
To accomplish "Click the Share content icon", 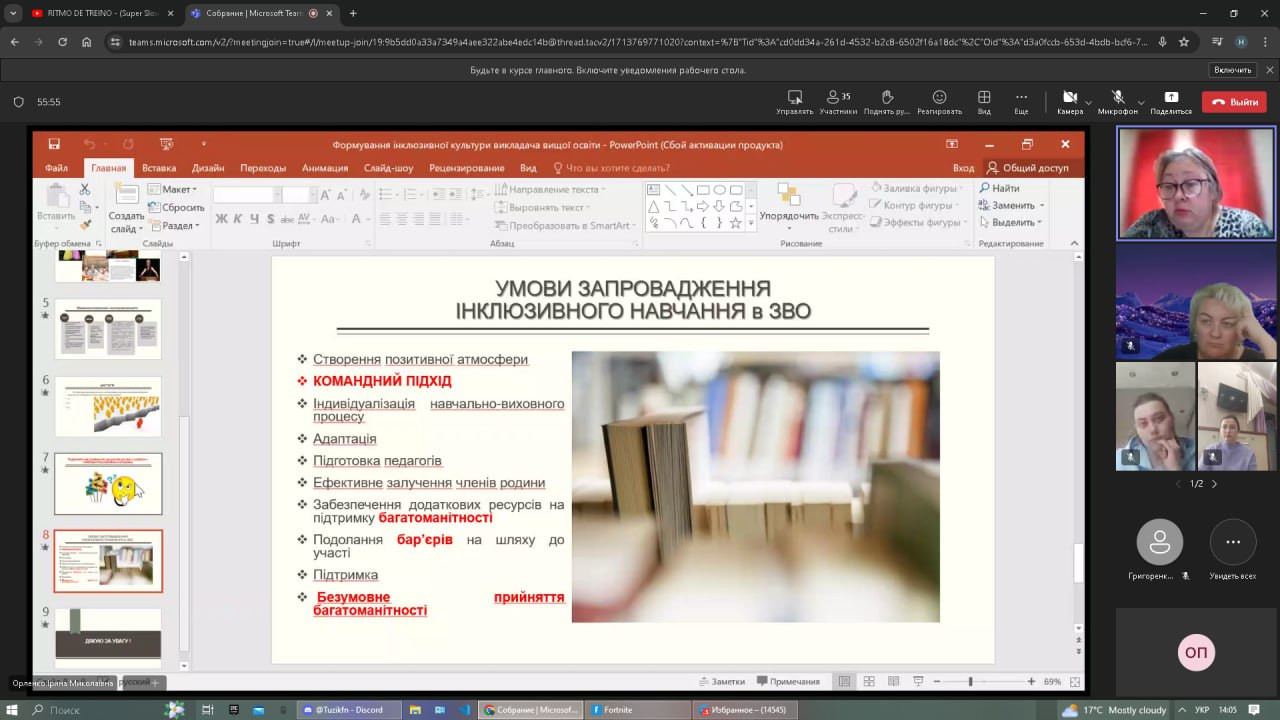I will click(x=1171, y=98).
